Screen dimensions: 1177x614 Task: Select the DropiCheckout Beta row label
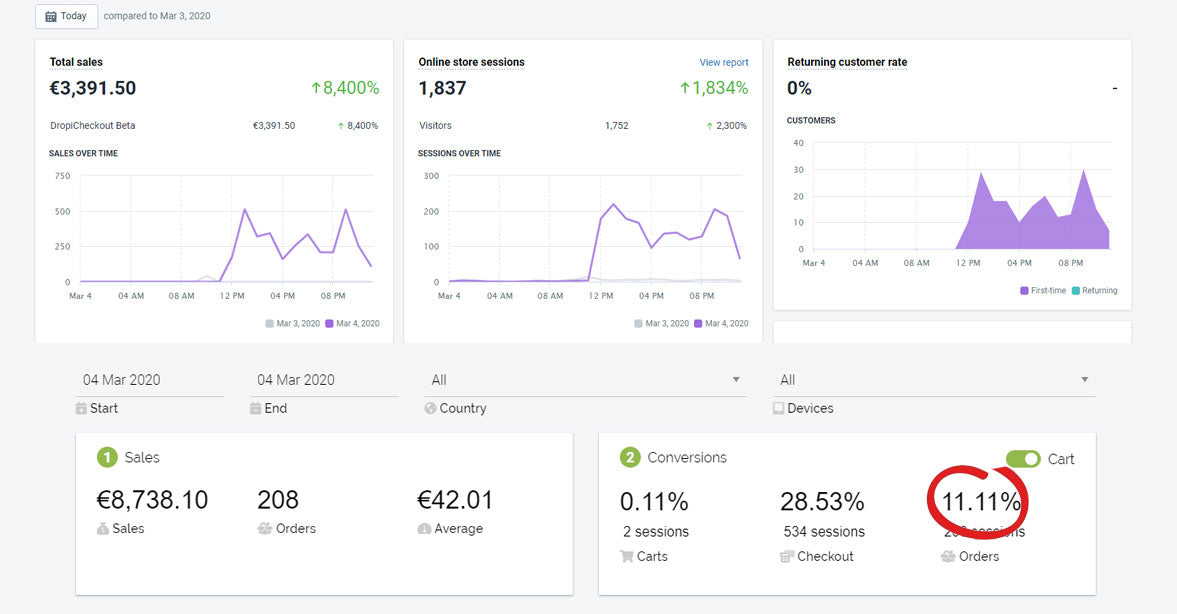pyautogui.click(x=92, y=125)
